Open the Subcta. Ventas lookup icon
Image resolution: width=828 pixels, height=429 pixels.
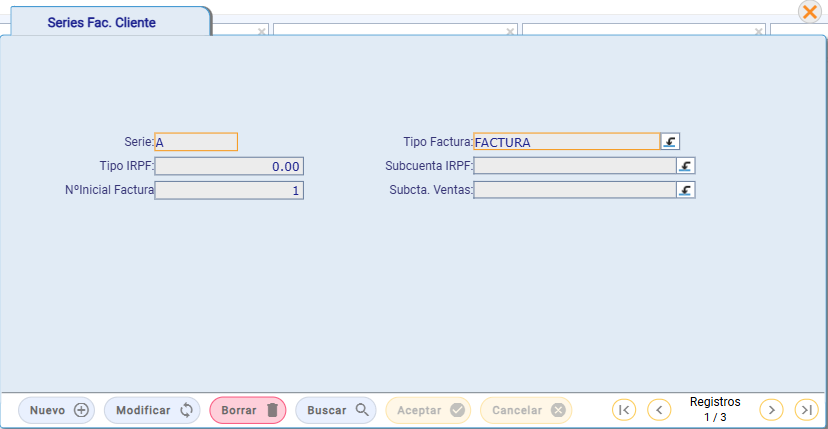pos(686,190)
